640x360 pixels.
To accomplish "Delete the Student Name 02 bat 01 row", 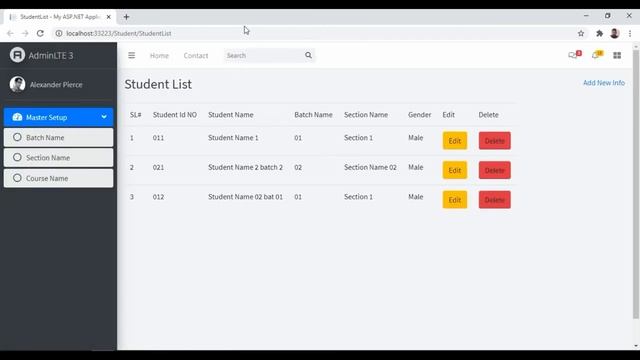I will (x=494, y=200).
